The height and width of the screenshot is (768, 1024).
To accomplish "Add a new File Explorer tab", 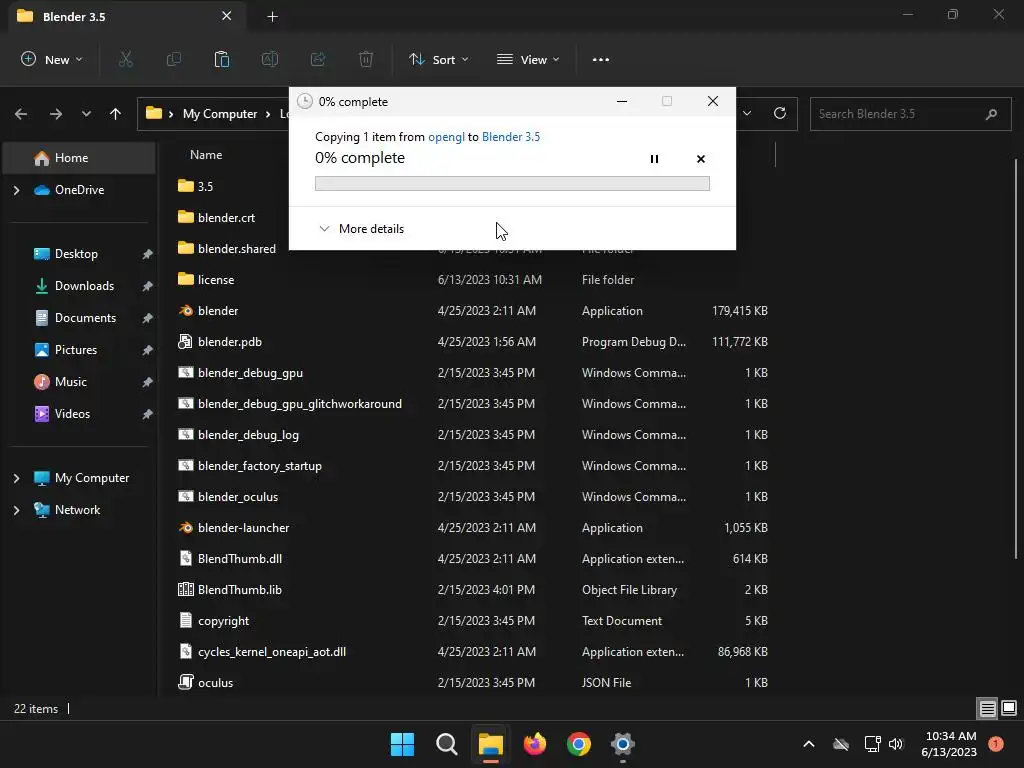I will (x=272, y=17).
